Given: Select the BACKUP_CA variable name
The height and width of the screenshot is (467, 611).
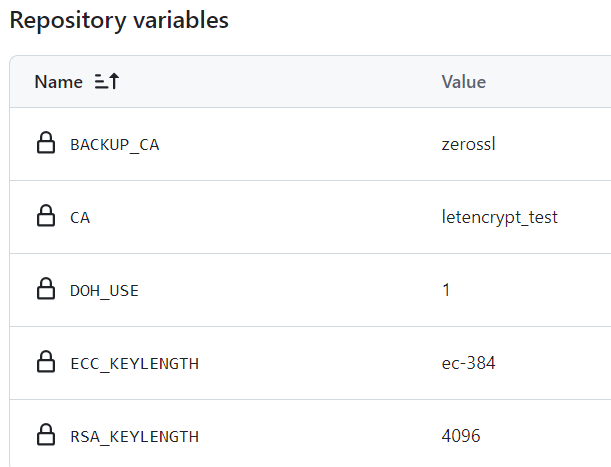Looking at the screenshot, I should click(115, 145).
